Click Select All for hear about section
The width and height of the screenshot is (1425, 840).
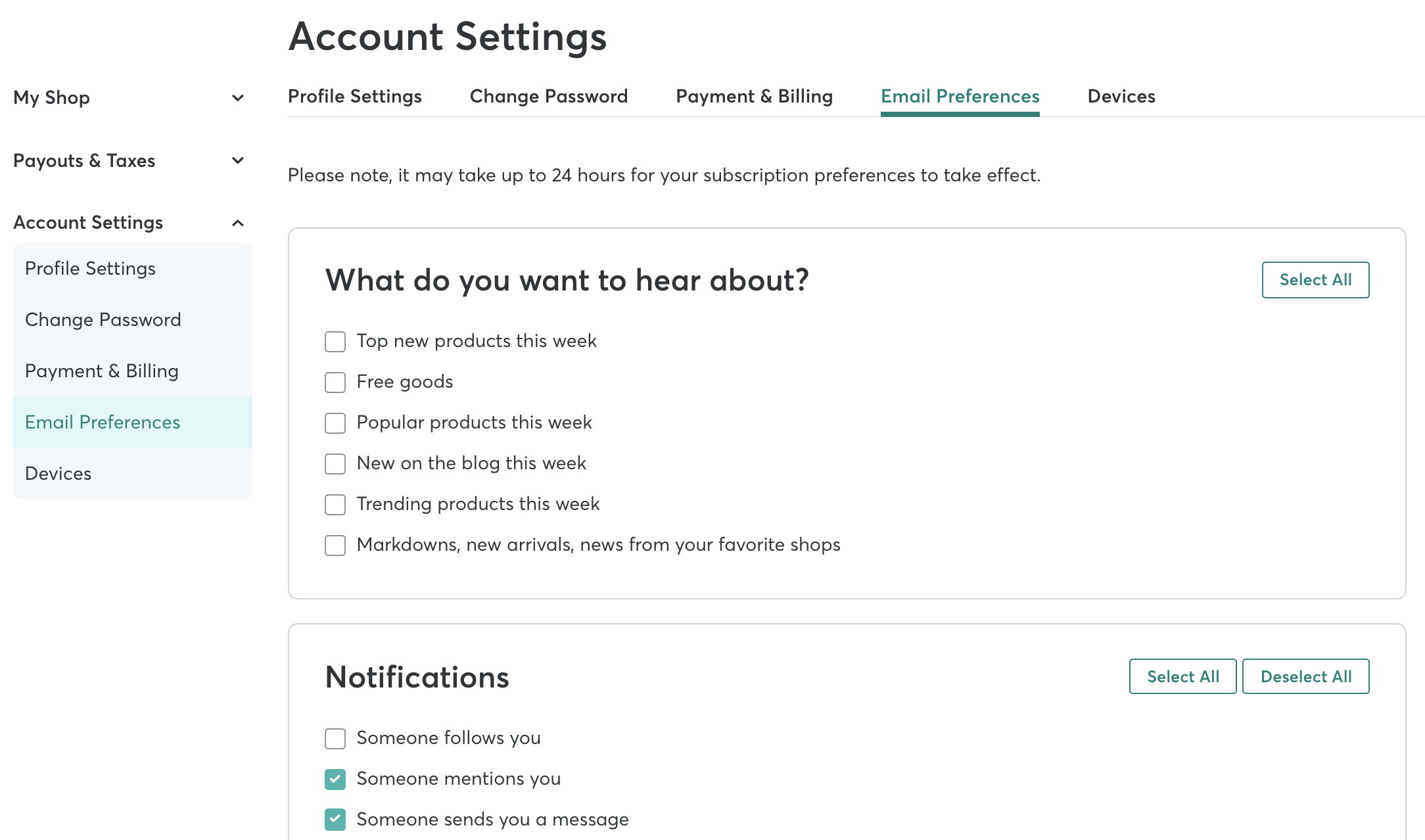coord(1316,280)
